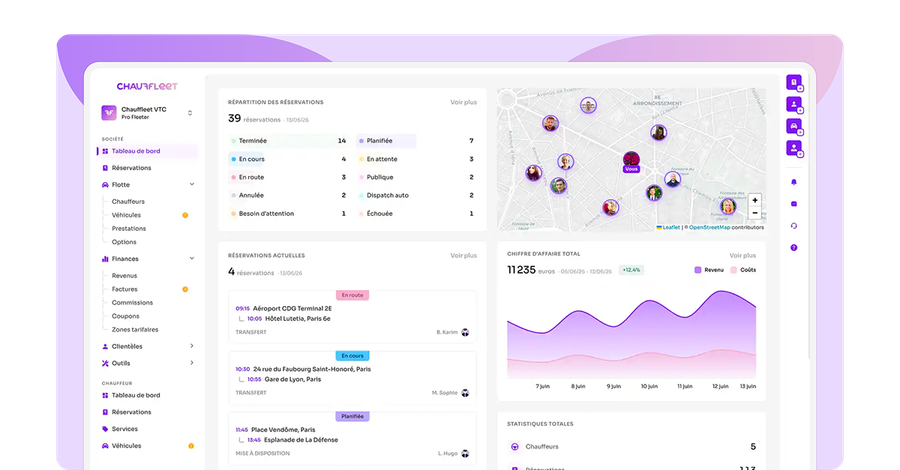Screen dimensions: 900x470
Task: Open the Aéroport CDG Terminal 2E reservation card
Action: click(352, 318)
